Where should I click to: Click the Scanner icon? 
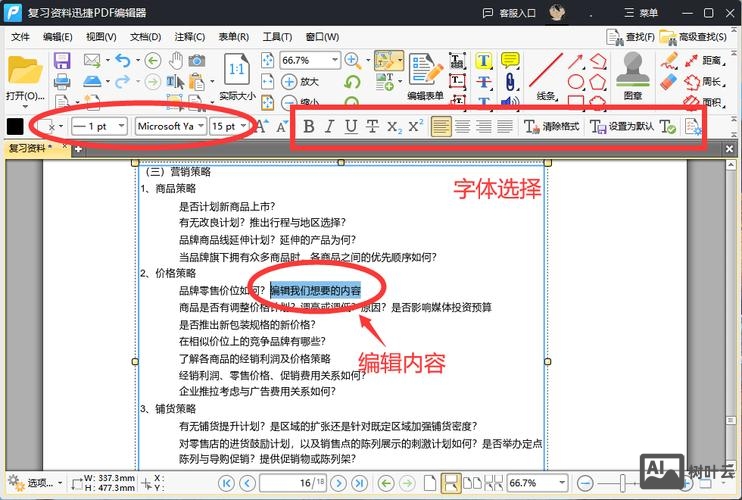[x=92, y=82]
